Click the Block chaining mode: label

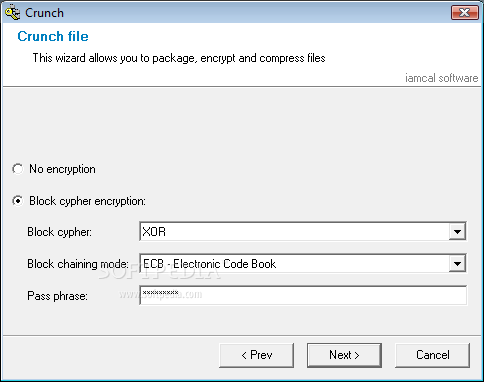point(78,264)
